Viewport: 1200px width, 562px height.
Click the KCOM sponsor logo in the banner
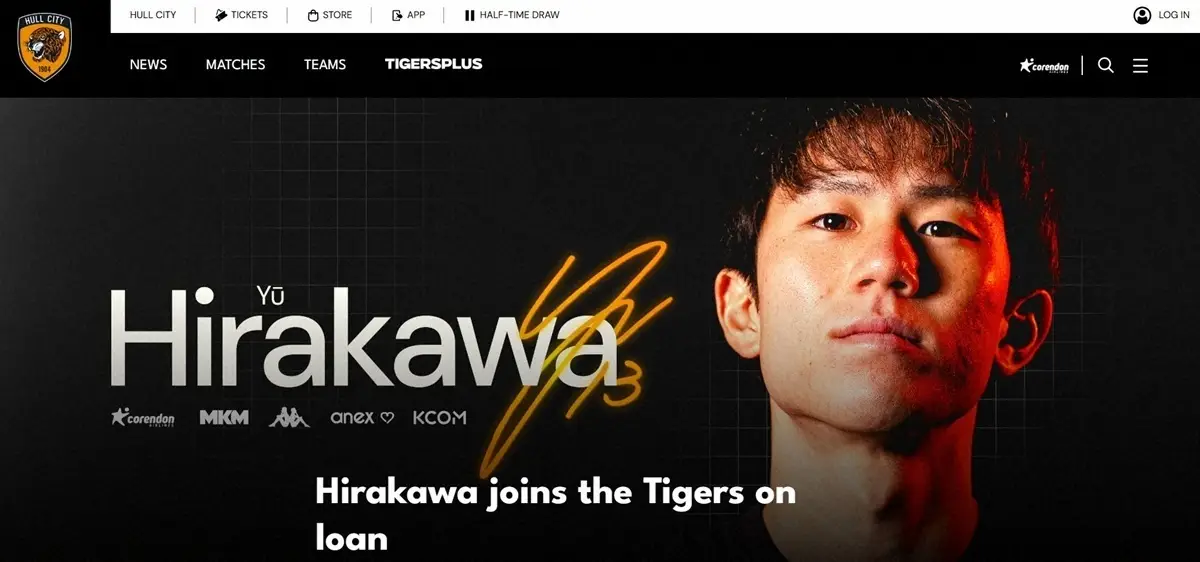pyautogui.click(x=440, y=417)
